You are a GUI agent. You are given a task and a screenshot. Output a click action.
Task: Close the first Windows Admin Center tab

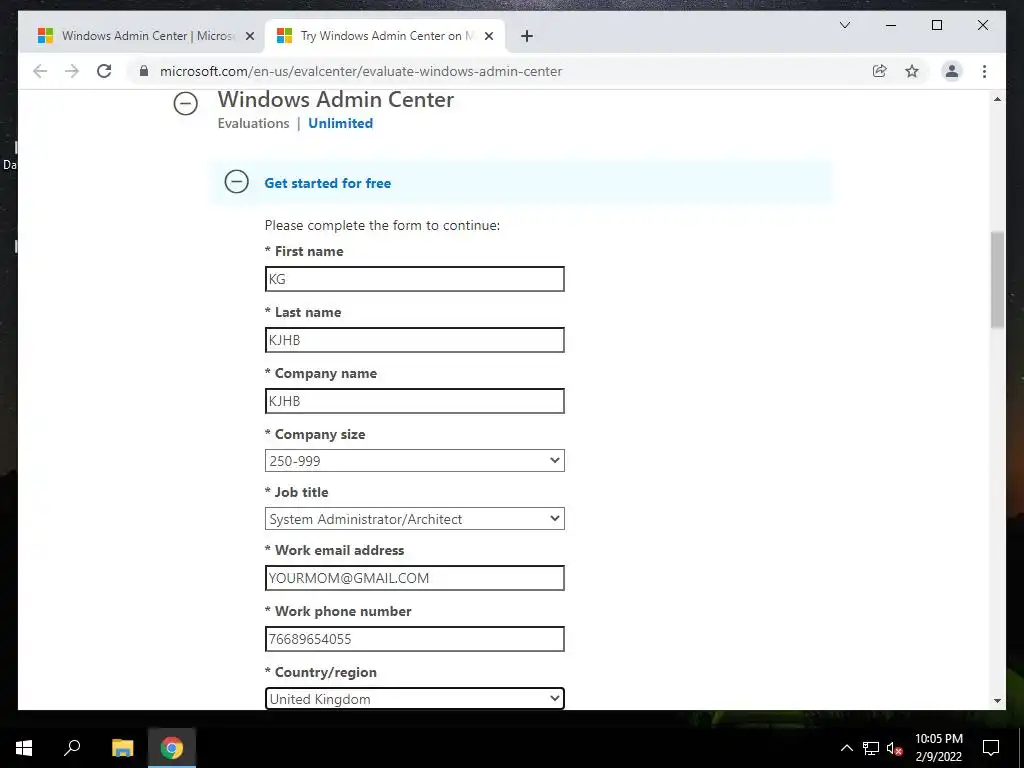tap(249, 36)
